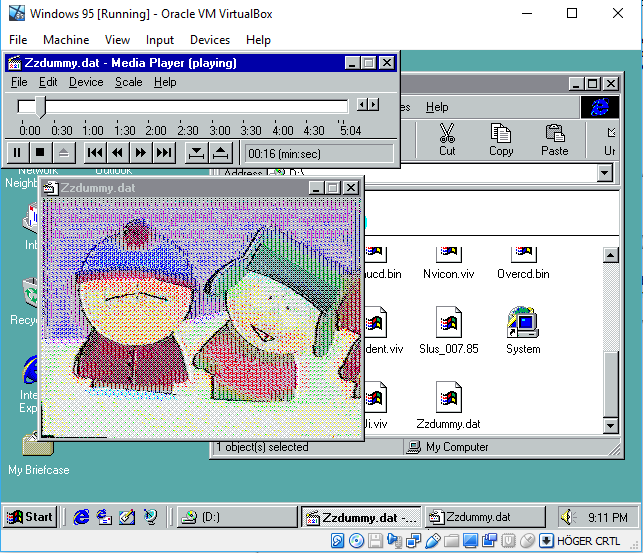Screen dimensions: 643x553
Task: Click the Cut toolbar button in Explorer
Action: (x=447, y=139)
